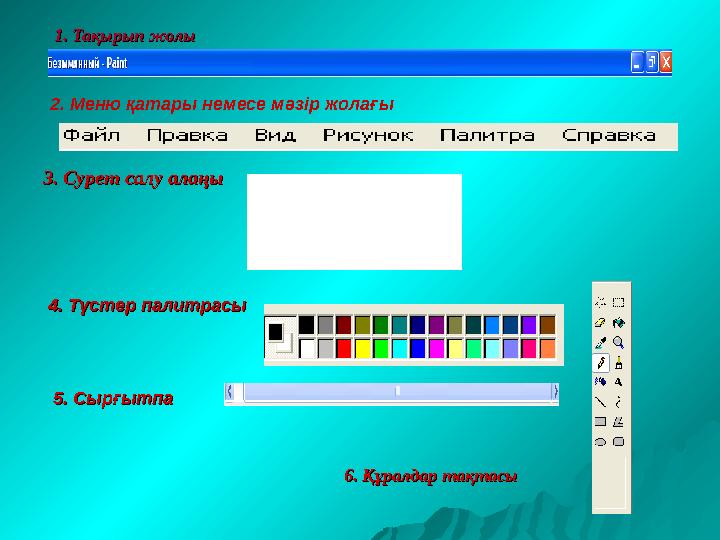Choose the Brush tool
Image resolution: width=720 pixels, height=540 pixels.
click(x=619, y=363)
